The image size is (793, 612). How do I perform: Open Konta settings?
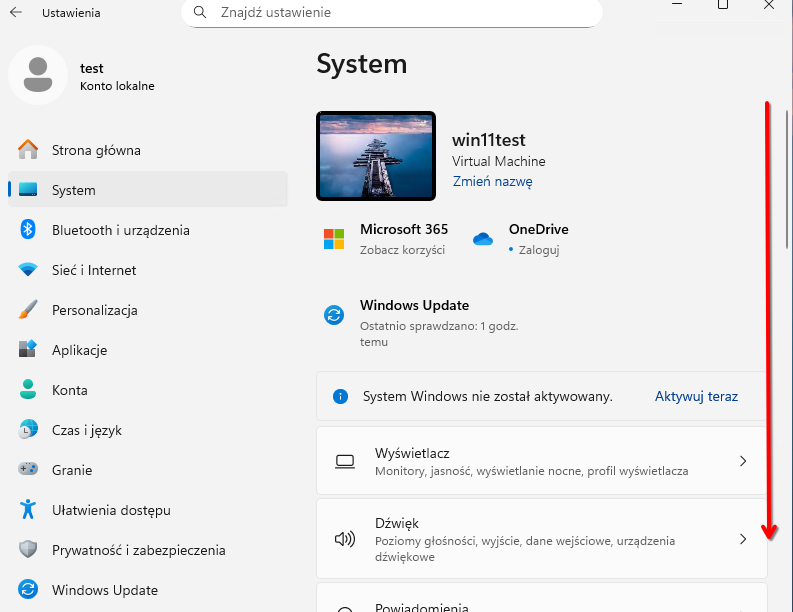(x=148, y=389)
